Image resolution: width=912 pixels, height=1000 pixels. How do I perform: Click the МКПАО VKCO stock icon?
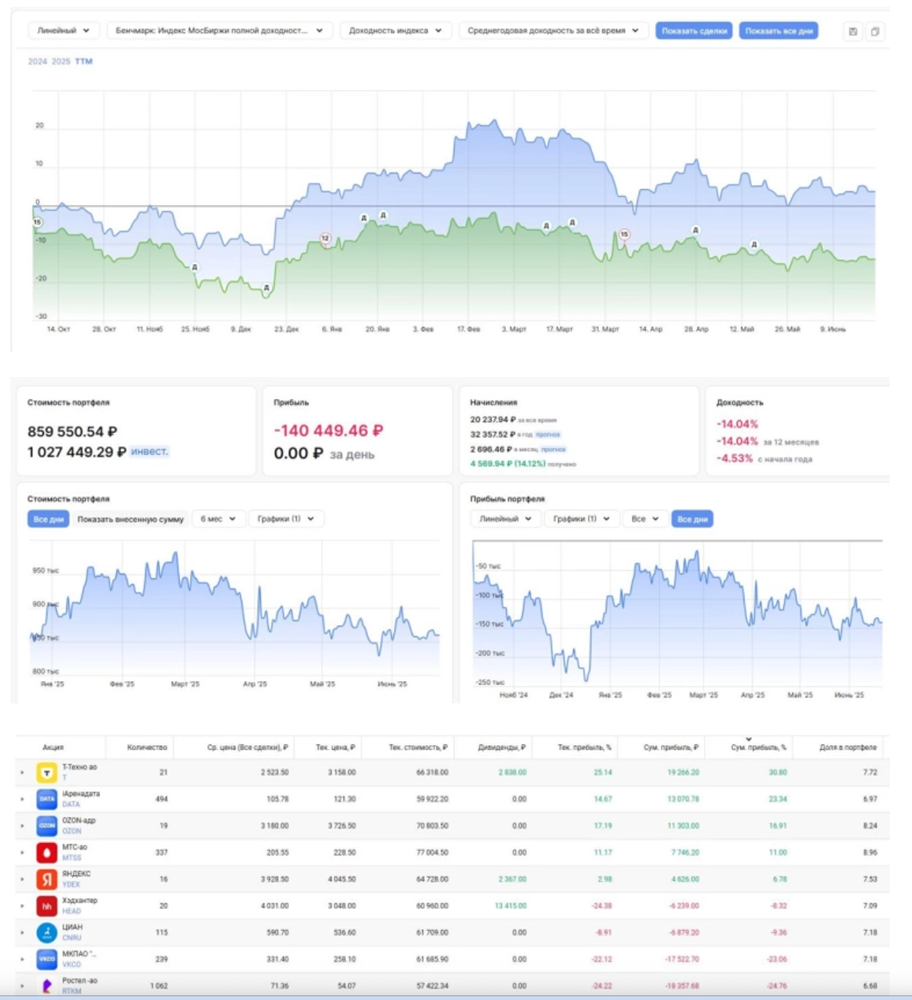47,959
